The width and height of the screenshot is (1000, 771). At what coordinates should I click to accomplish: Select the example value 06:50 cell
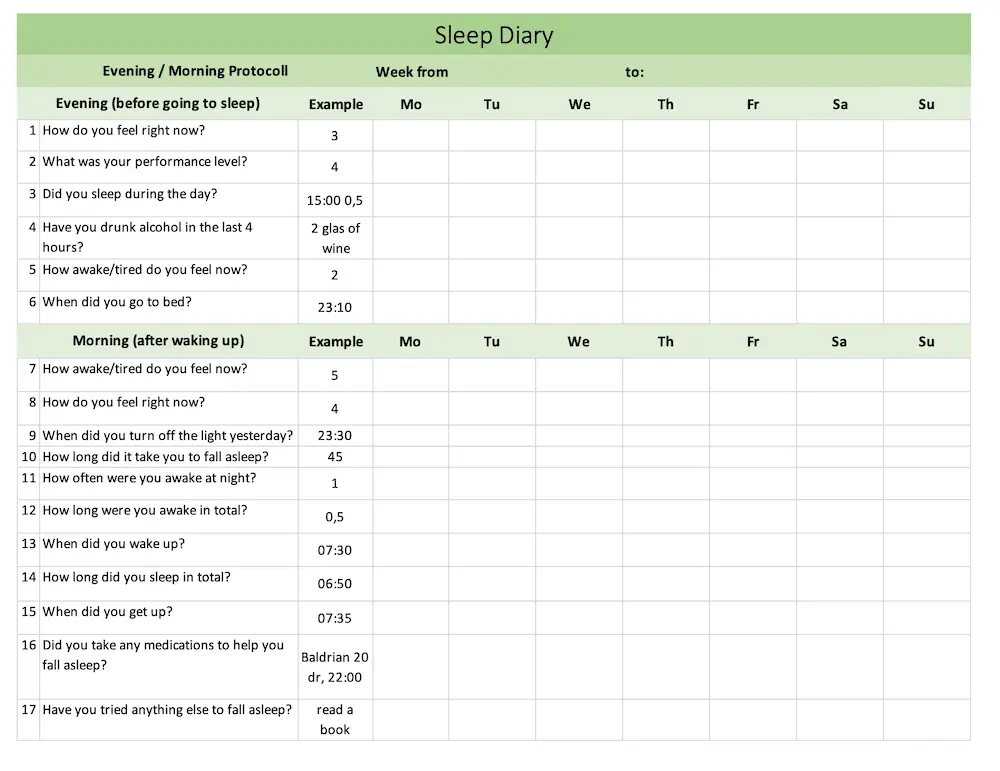[x=335, y=584]
